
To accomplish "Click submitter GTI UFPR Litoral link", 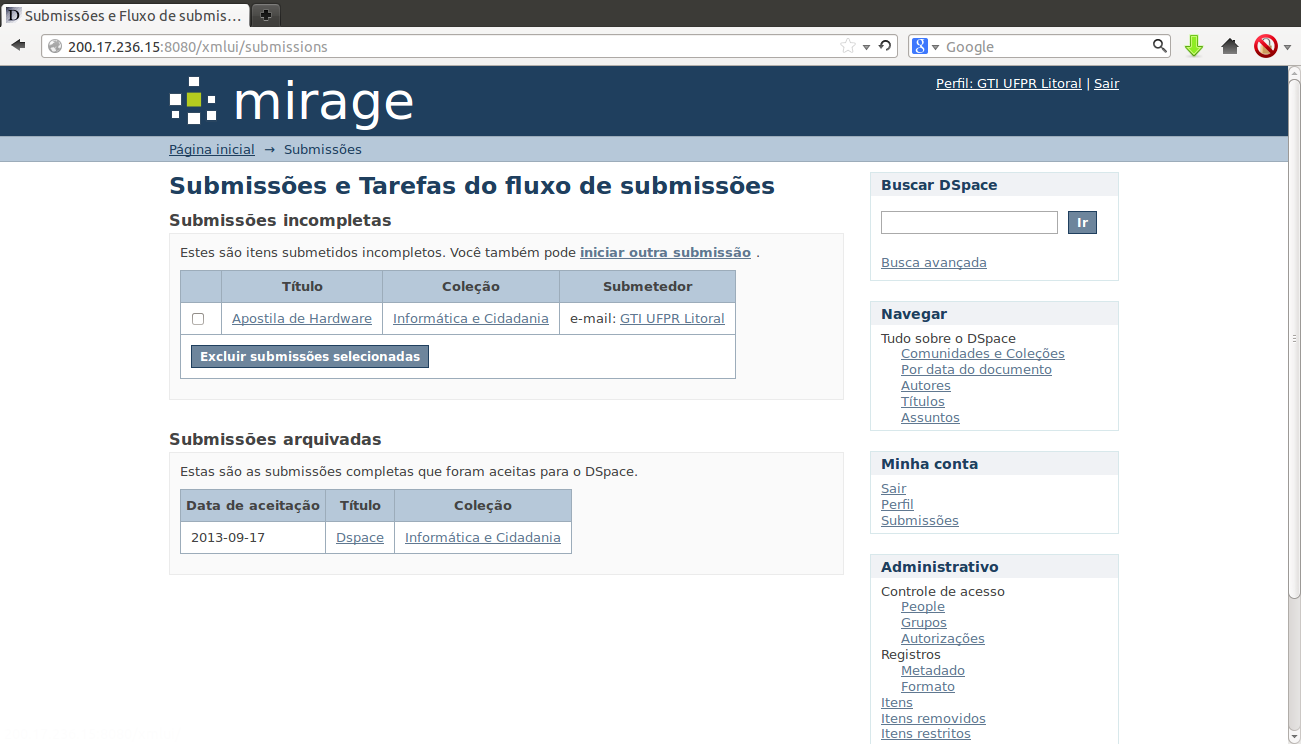I will pyautogui.click(x=672, y=318).
